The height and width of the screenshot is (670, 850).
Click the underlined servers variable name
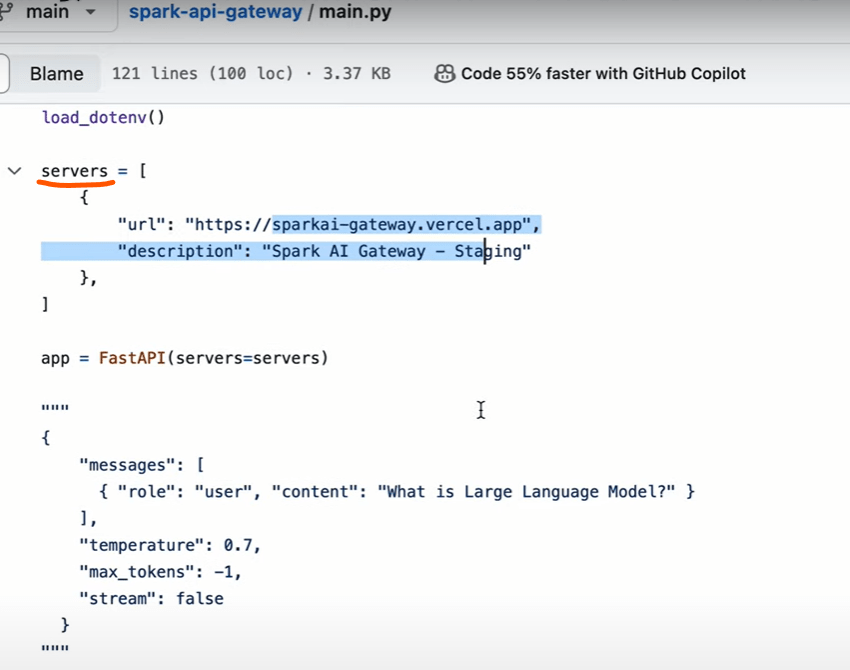(74, 171)
